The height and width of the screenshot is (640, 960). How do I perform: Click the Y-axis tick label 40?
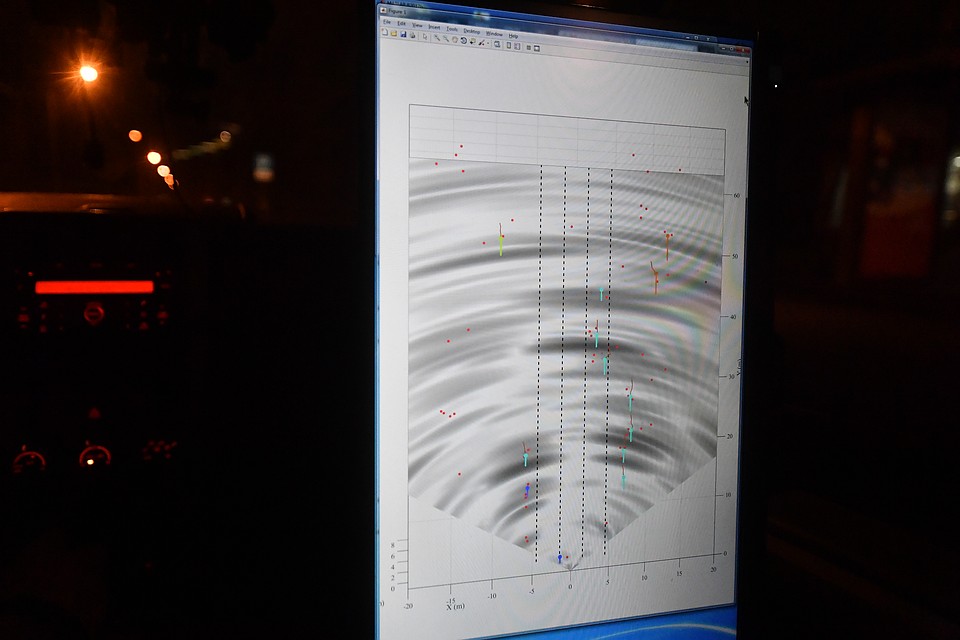pos(733,317)
